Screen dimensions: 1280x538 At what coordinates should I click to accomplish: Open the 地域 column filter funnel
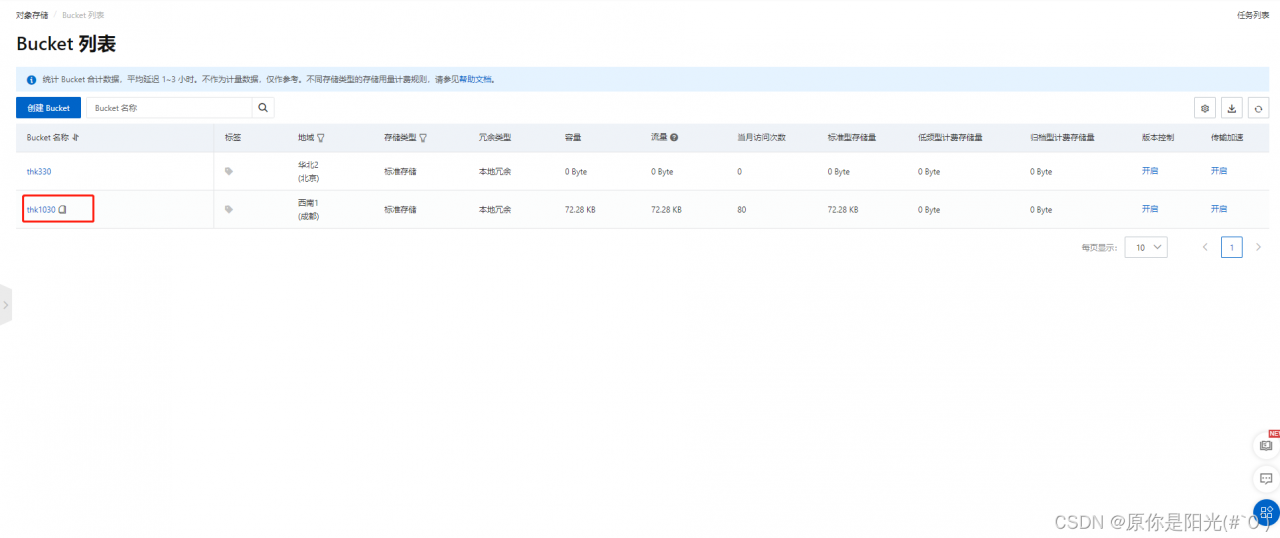pos(321,138)
